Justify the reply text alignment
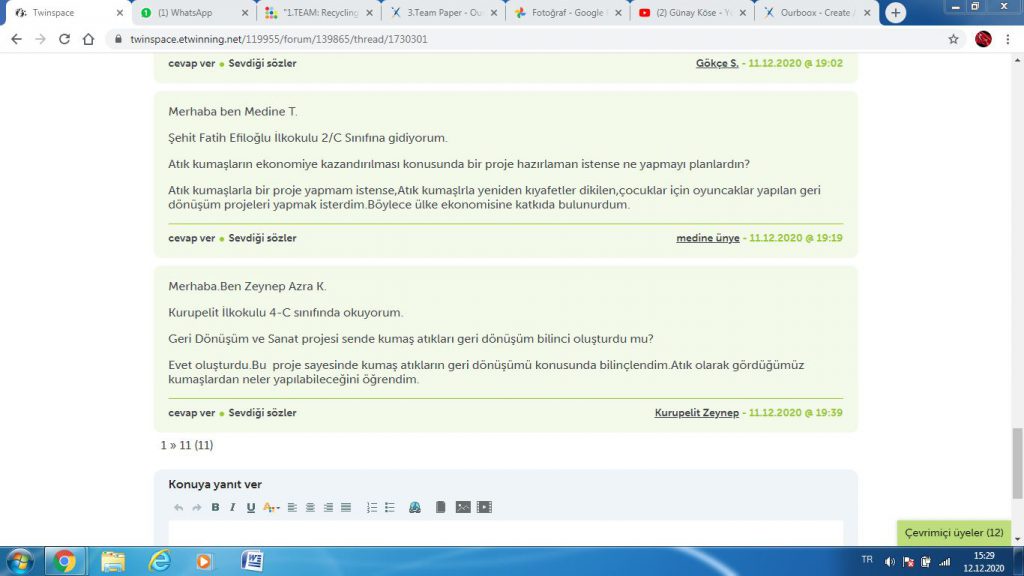 click(x=346, y=508)
